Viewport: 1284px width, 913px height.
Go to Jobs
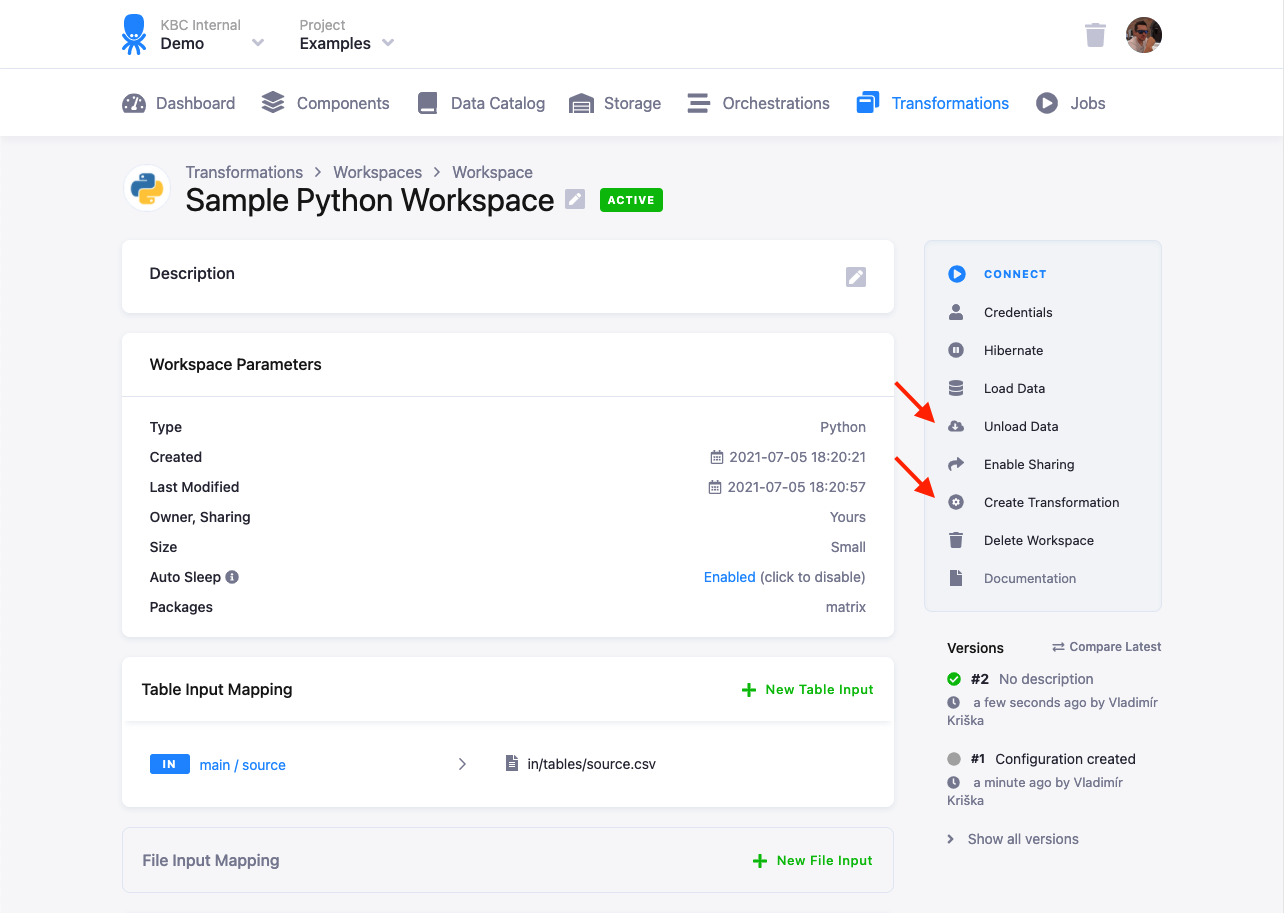(1070, 103)
